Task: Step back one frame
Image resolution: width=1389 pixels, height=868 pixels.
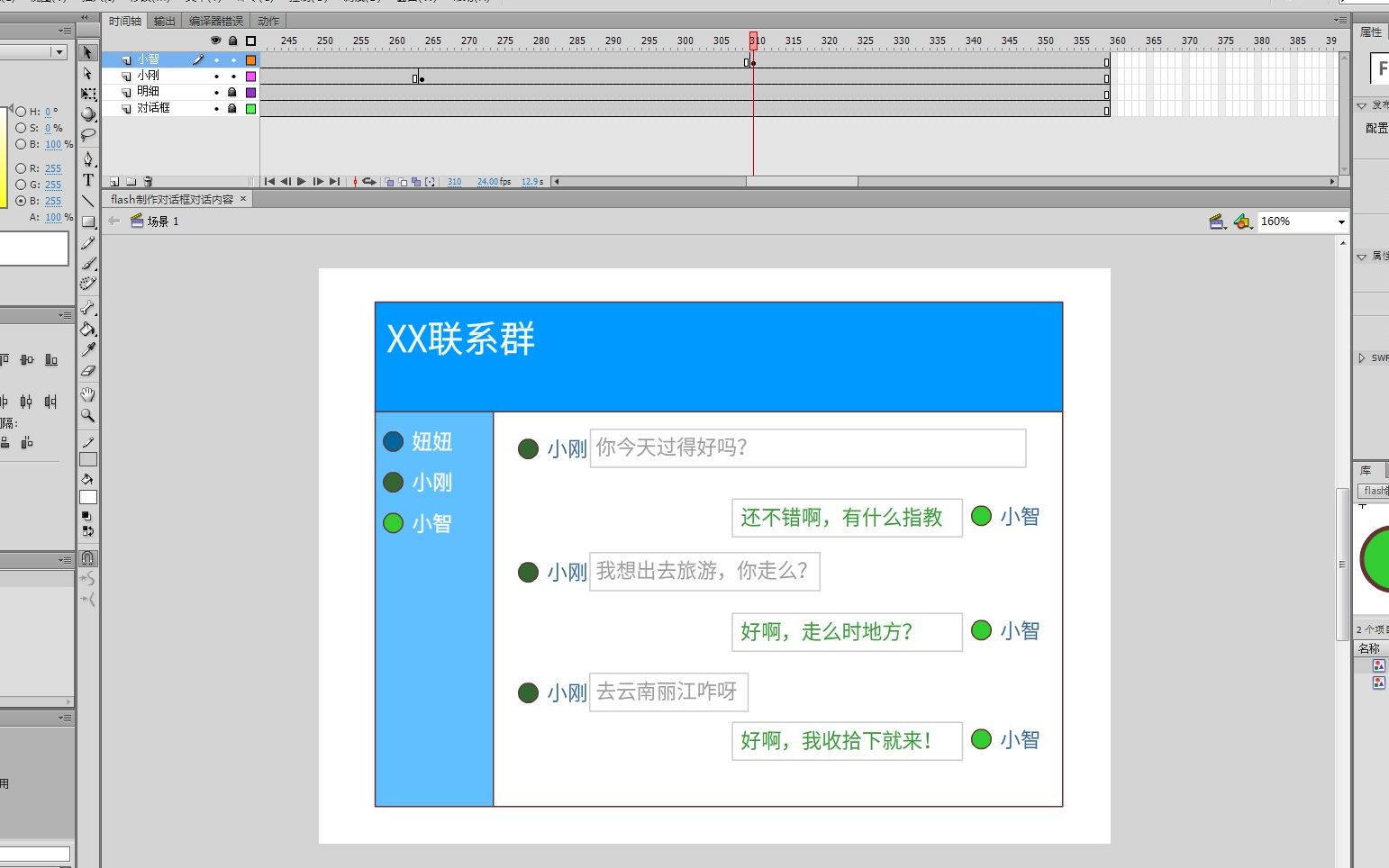Action: [286, 181]
